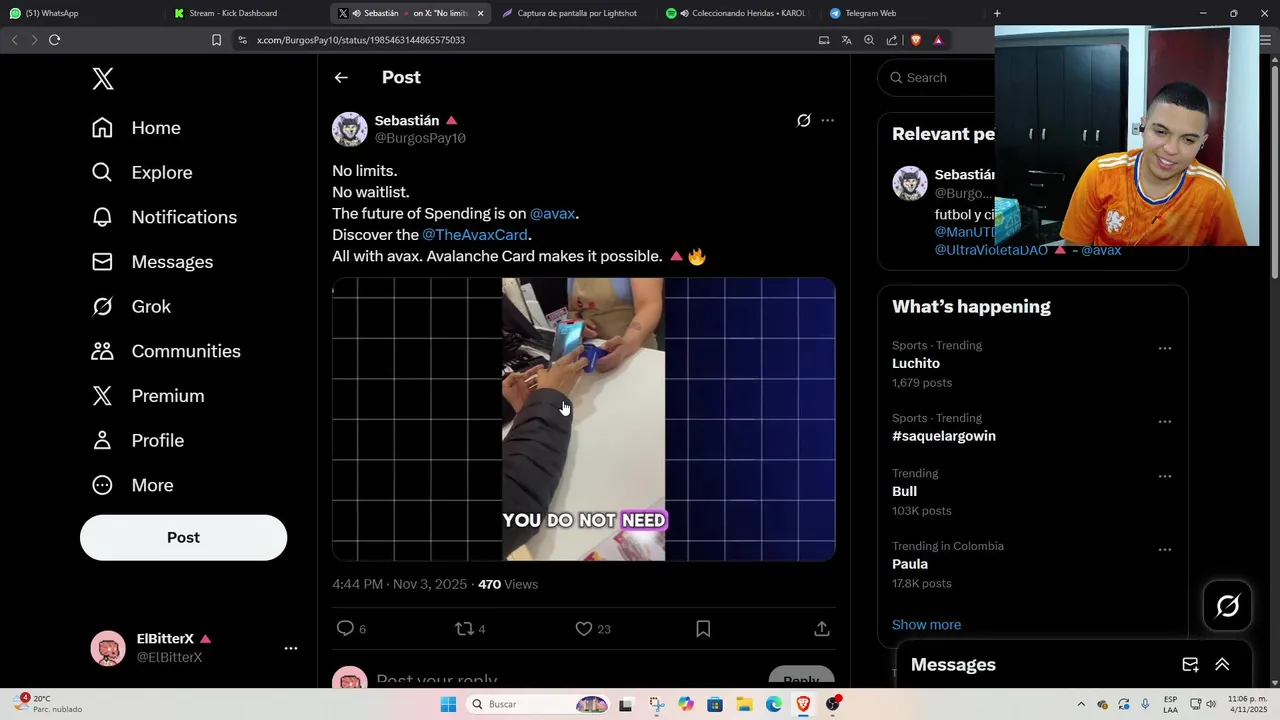Open ElBitterX account options menu
The height and width of the screenshot is (720, 1280).
pos(291,648)
